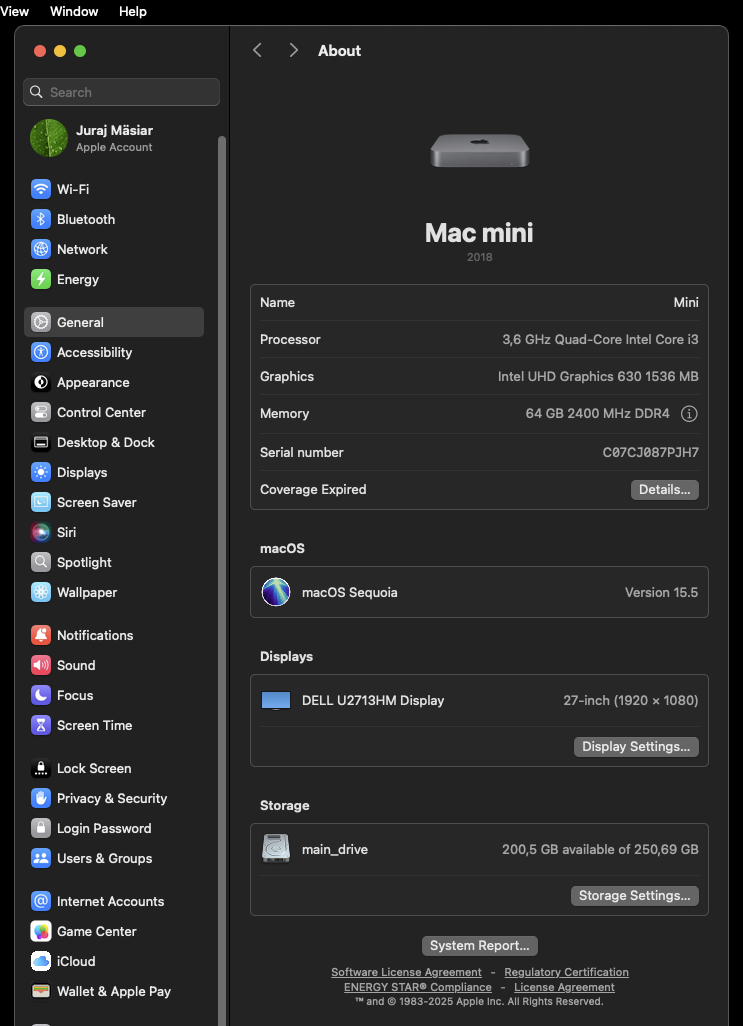743x1026 pixels.
Task: Go back with the left chevron
Action: pyautogui.click(x=258, y=50)
